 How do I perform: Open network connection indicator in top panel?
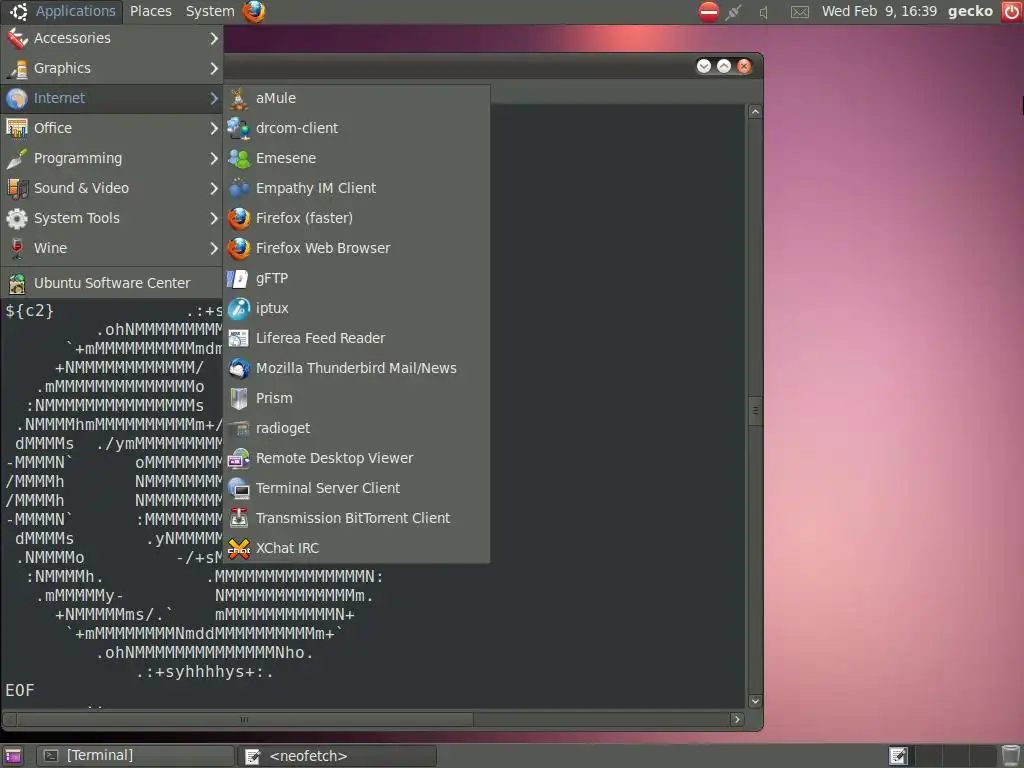click(734, 11)
